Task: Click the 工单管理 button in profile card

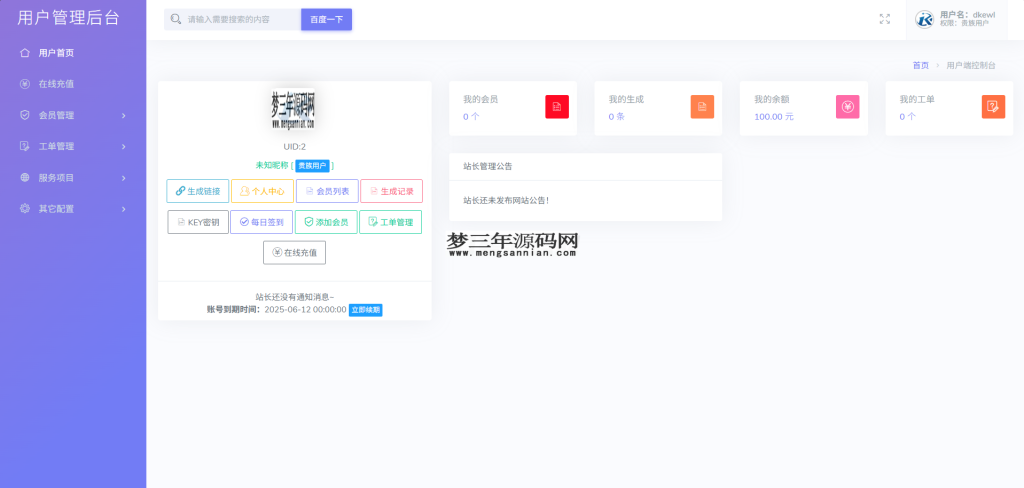Action: 391,222
